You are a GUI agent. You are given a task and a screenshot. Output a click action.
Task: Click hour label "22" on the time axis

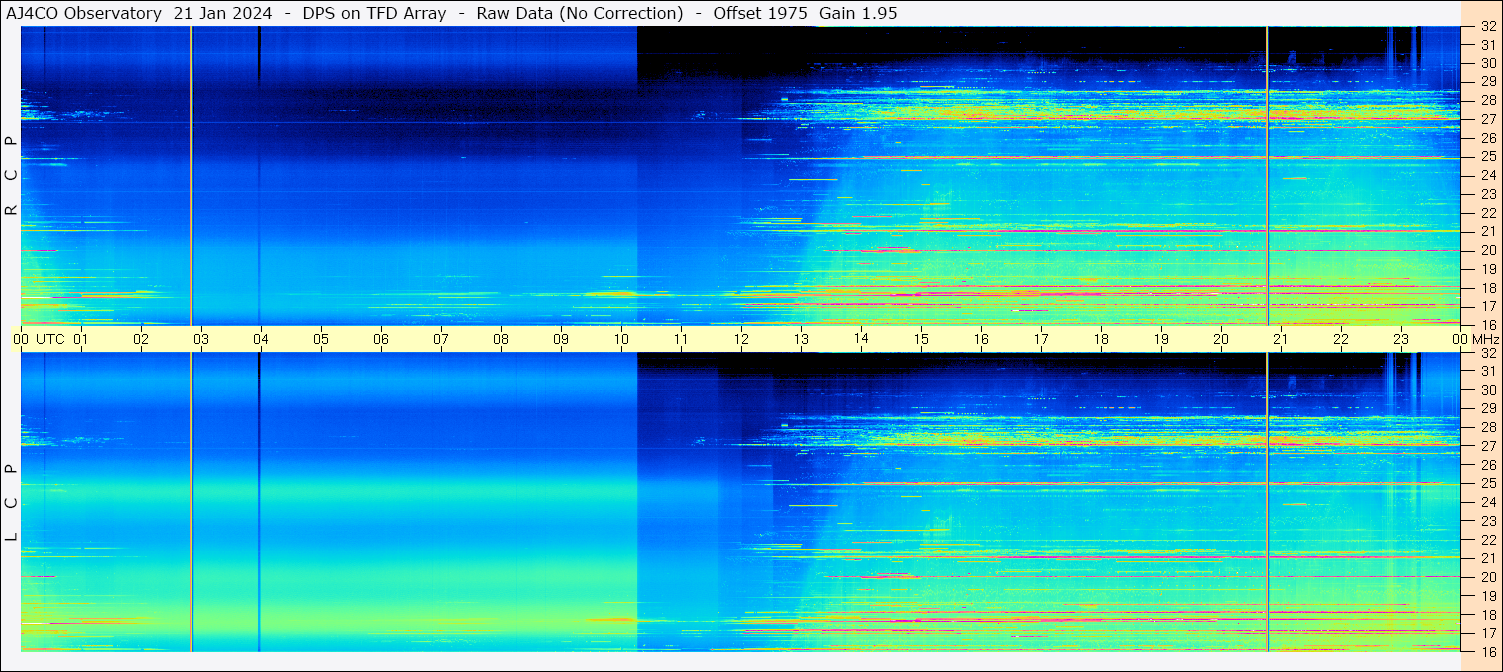[x=1341, y=339]
